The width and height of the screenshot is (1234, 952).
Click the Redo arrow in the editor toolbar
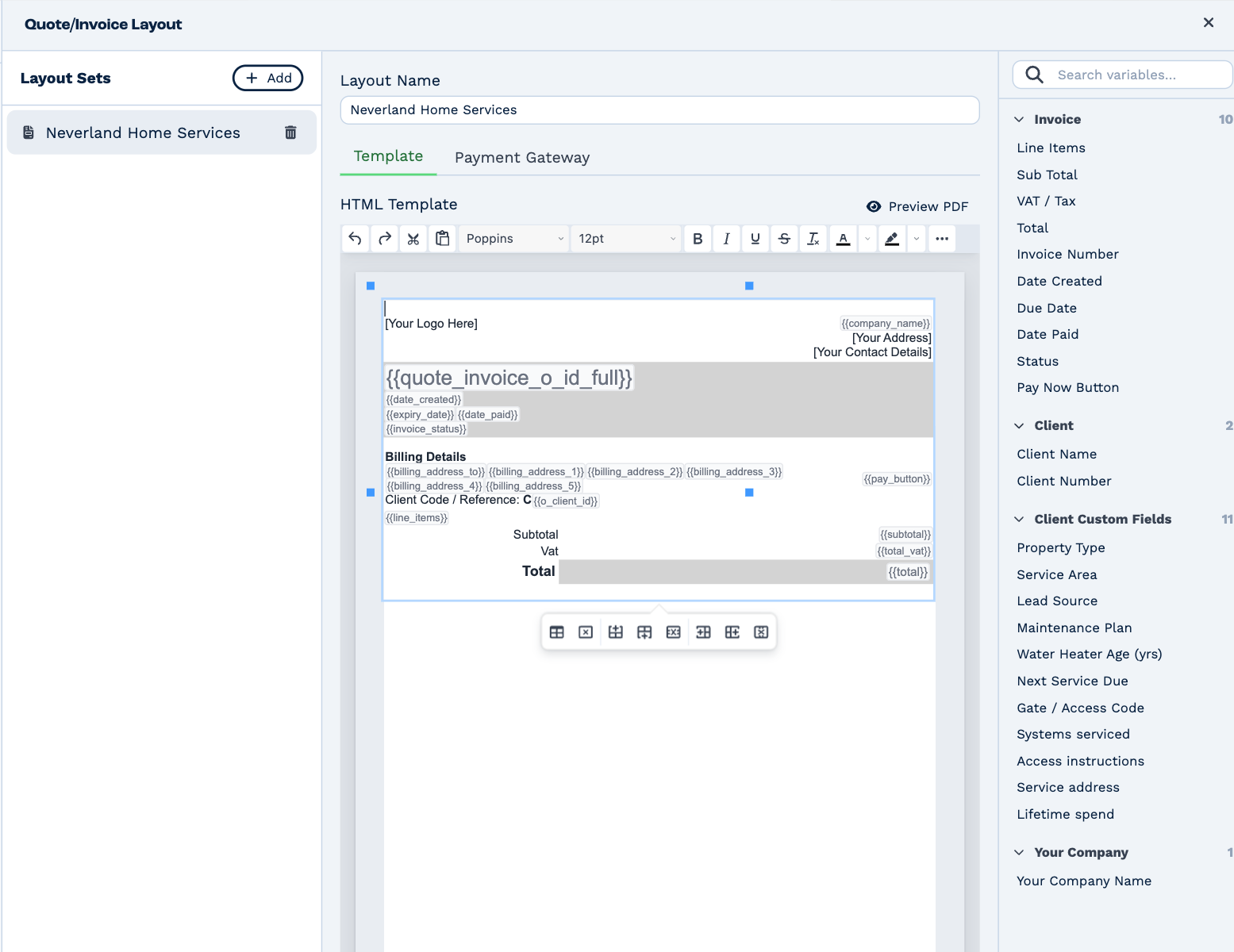pyautogui.click(x=385, y=239)
